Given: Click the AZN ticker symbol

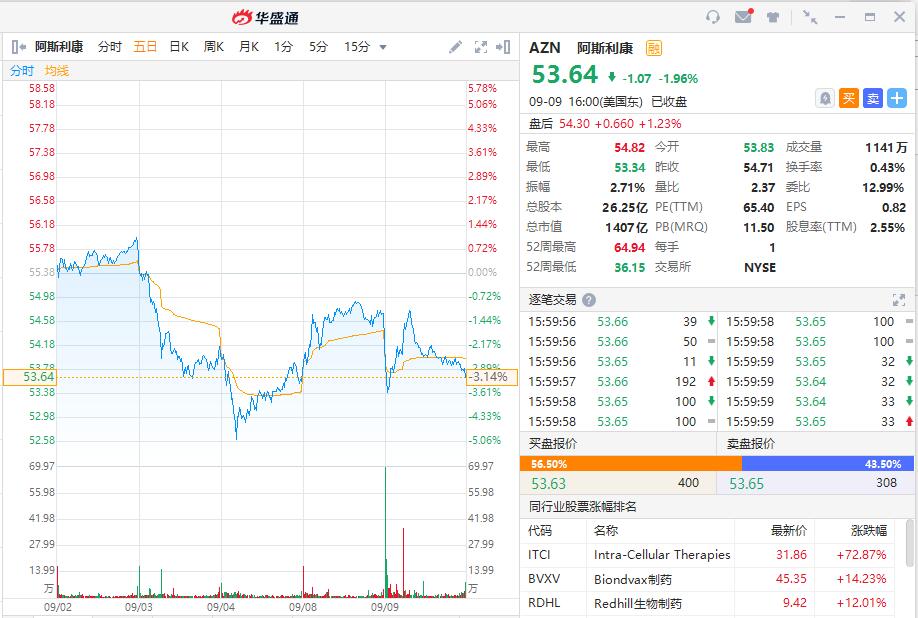Looking at the screenshot, I should coord(544,48).
